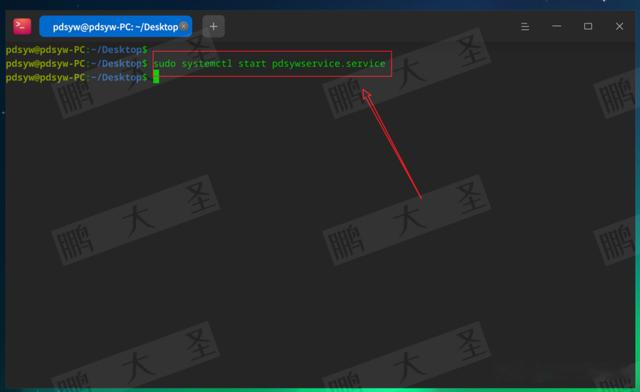Open a new terminal tab
640x392 pixels.
pos(213,27)
